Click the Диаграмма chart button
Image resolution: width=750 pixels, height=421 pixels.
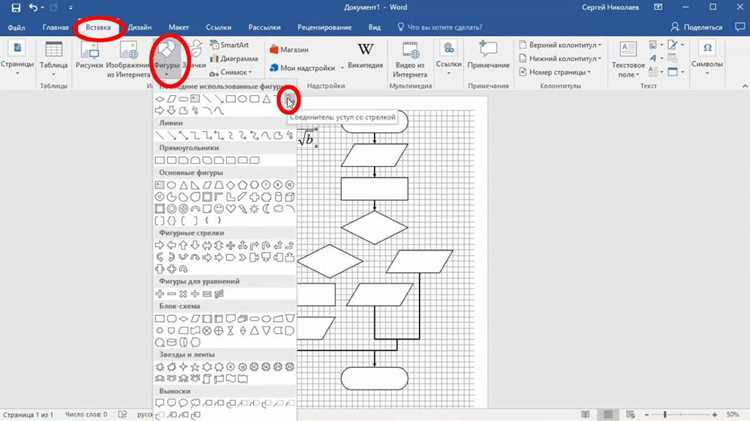click(x=234, y=58)
